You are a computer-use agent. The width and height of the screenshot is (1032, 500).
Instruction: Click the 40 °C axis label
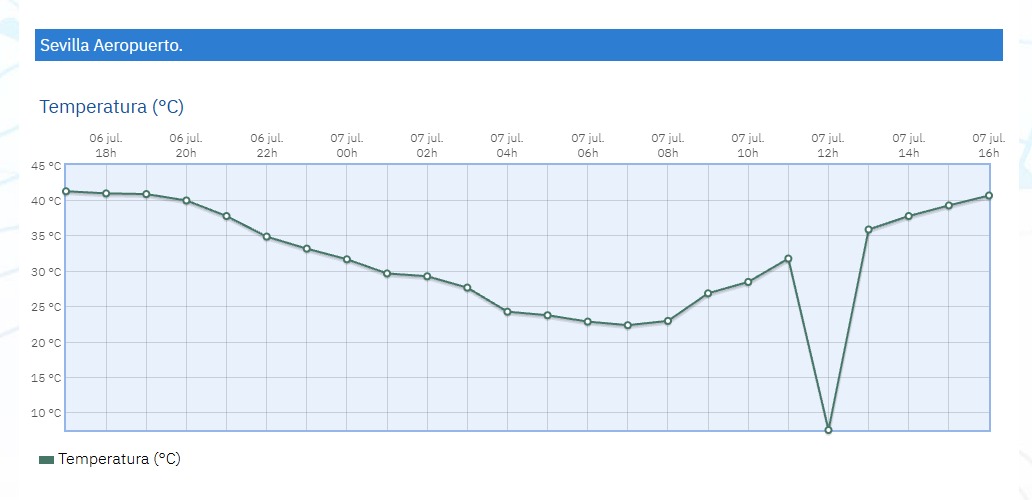coord(46,201)
